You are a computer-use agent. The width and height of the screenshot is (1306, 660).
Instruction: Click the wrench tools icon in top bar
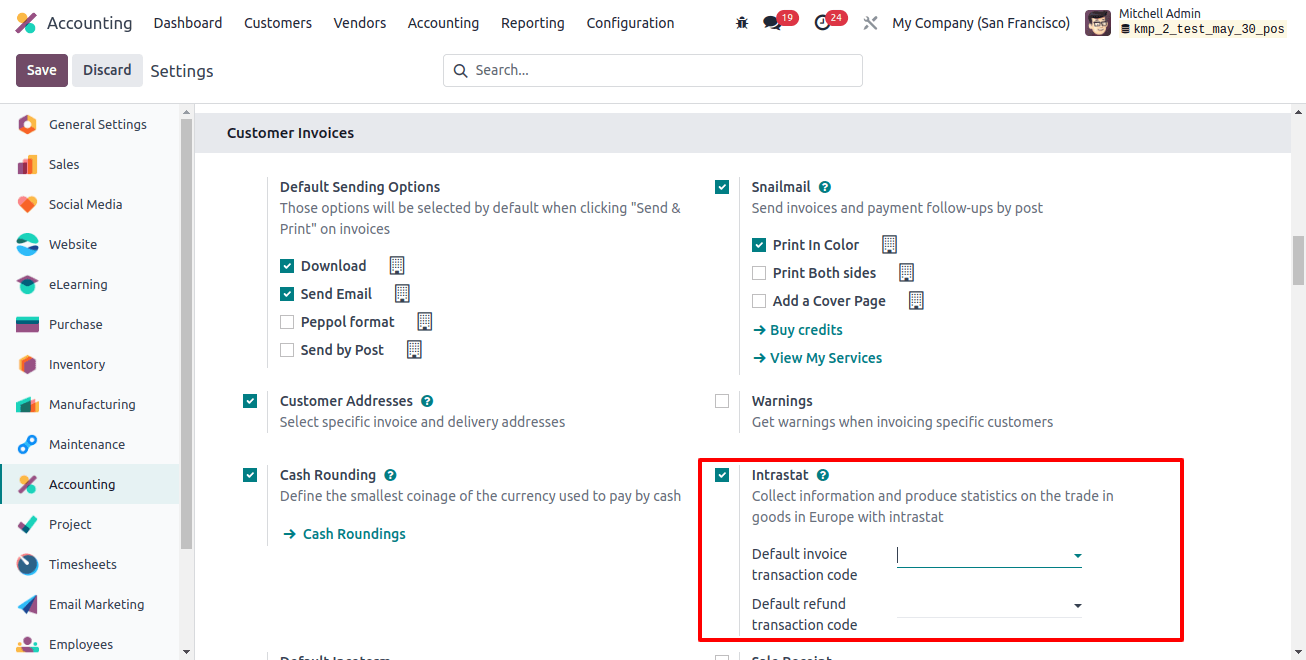[870, 23]
